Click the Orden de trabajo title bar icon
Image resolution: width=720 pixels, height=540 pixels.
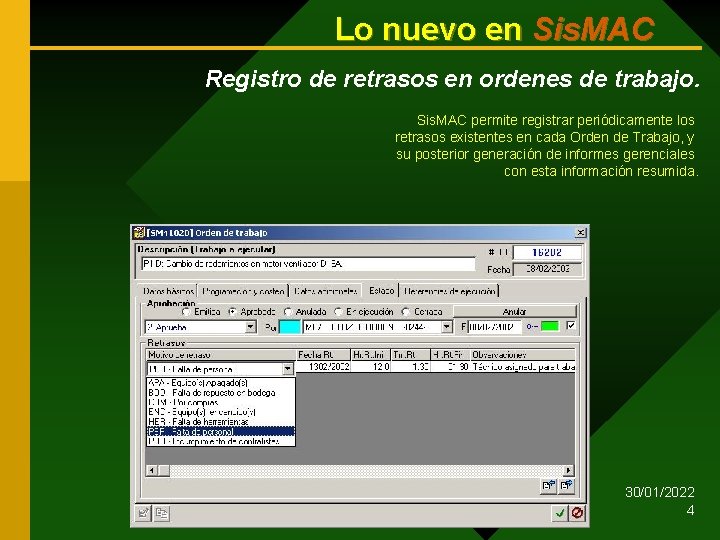point(139,233)
